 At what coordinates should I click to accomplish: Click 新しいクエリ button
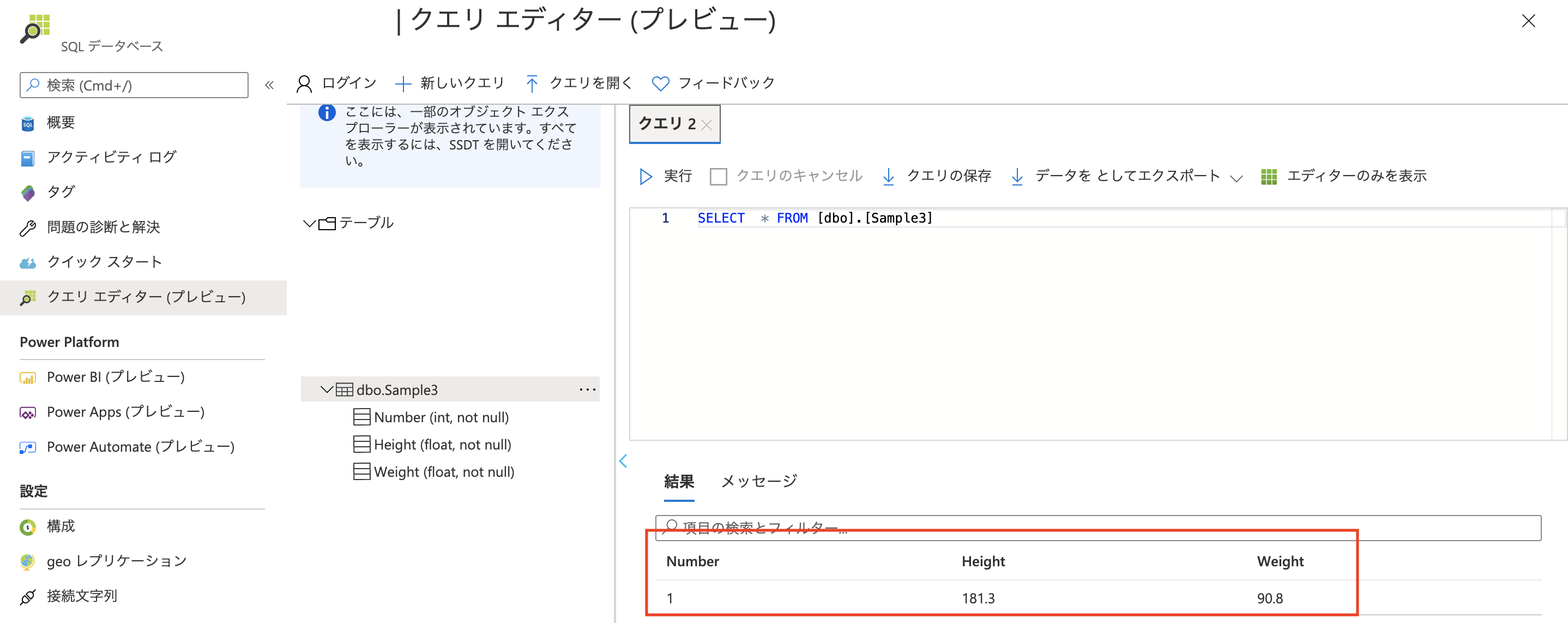pyautogui.click(x=450, y=83)
